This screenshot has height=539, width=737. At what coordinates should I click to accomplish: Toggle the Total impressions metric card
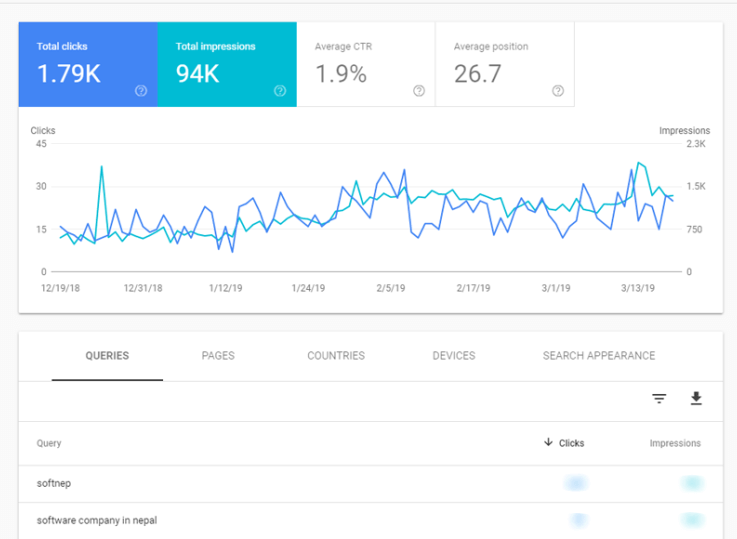coord(227,64)
